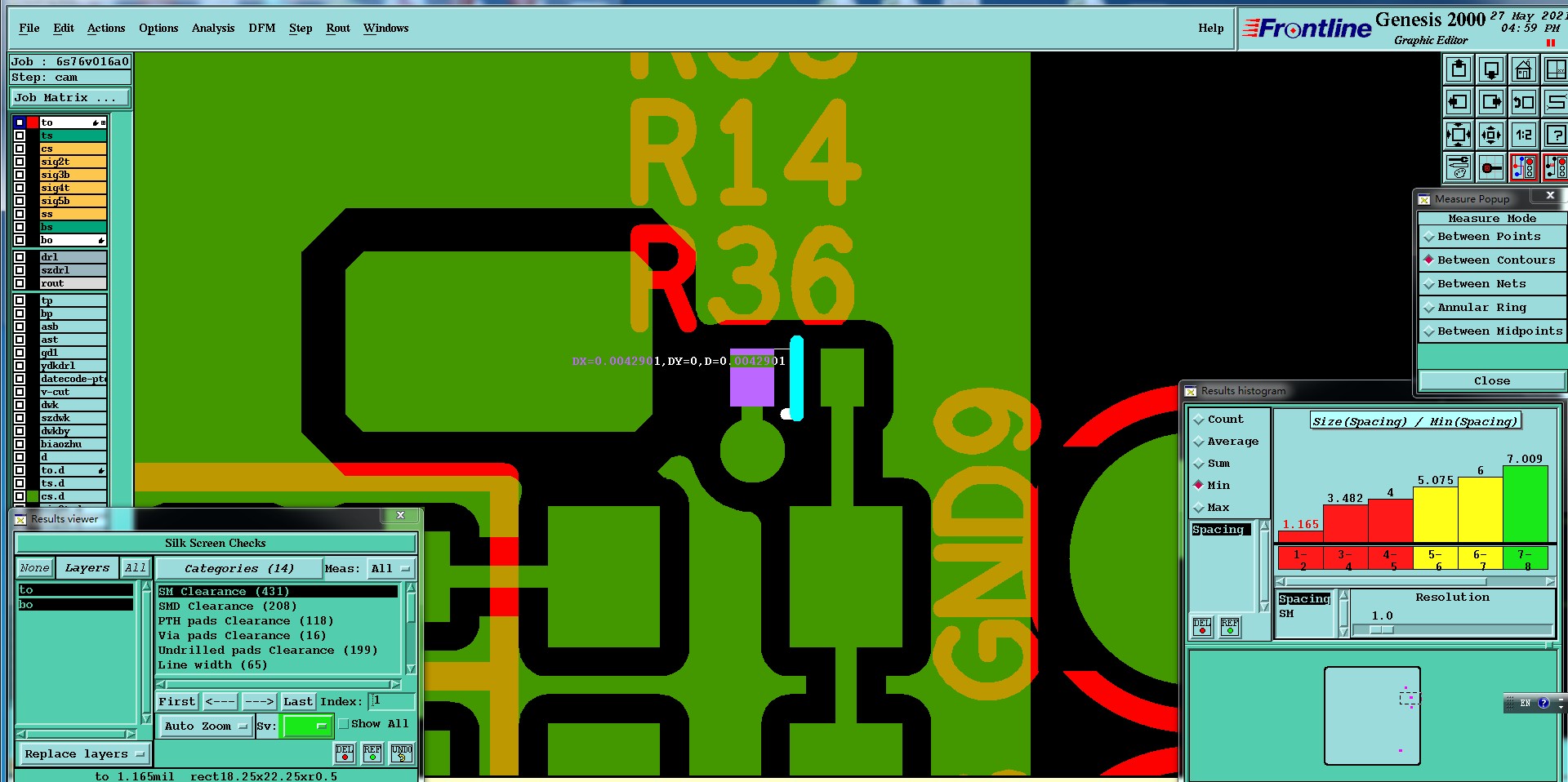Click the previous view undo-zoom icon
Image resolution: width=1568 pixels, height=782 pixels.
pyautogui.click(x=1524, y=102)
